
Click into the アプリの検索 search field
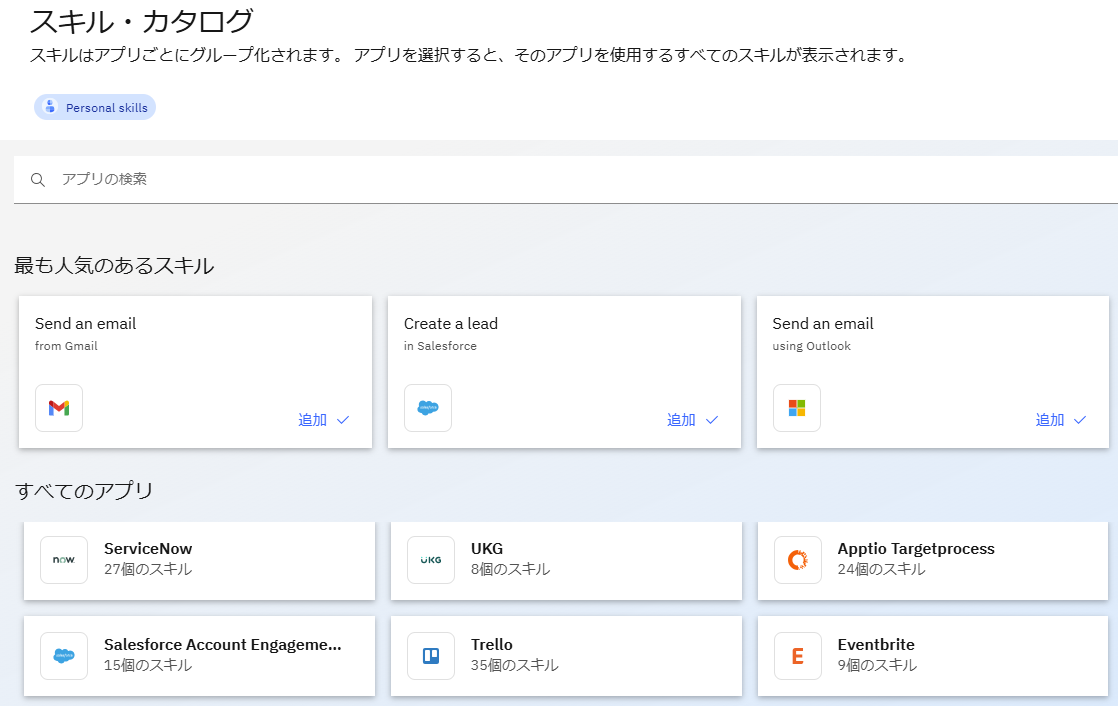500,180
